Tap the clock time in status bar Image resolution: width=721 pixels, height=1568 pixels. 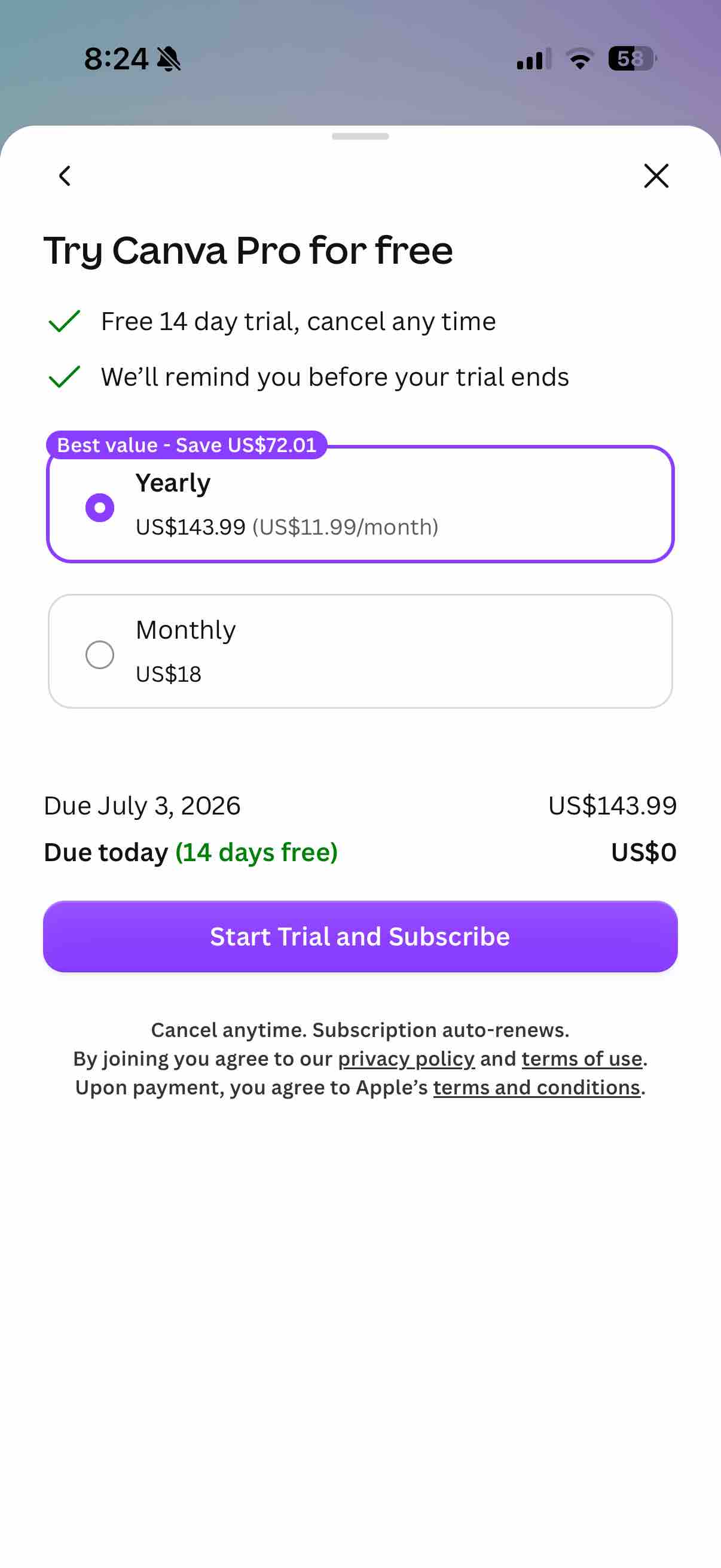[116, 59]
